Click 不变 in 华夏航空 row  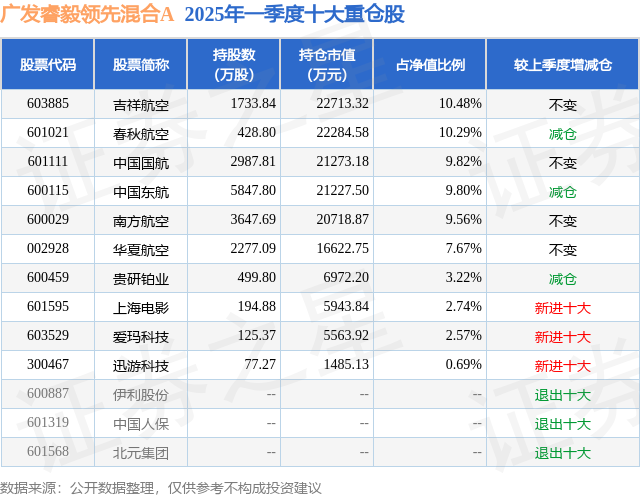coord(563,250)
